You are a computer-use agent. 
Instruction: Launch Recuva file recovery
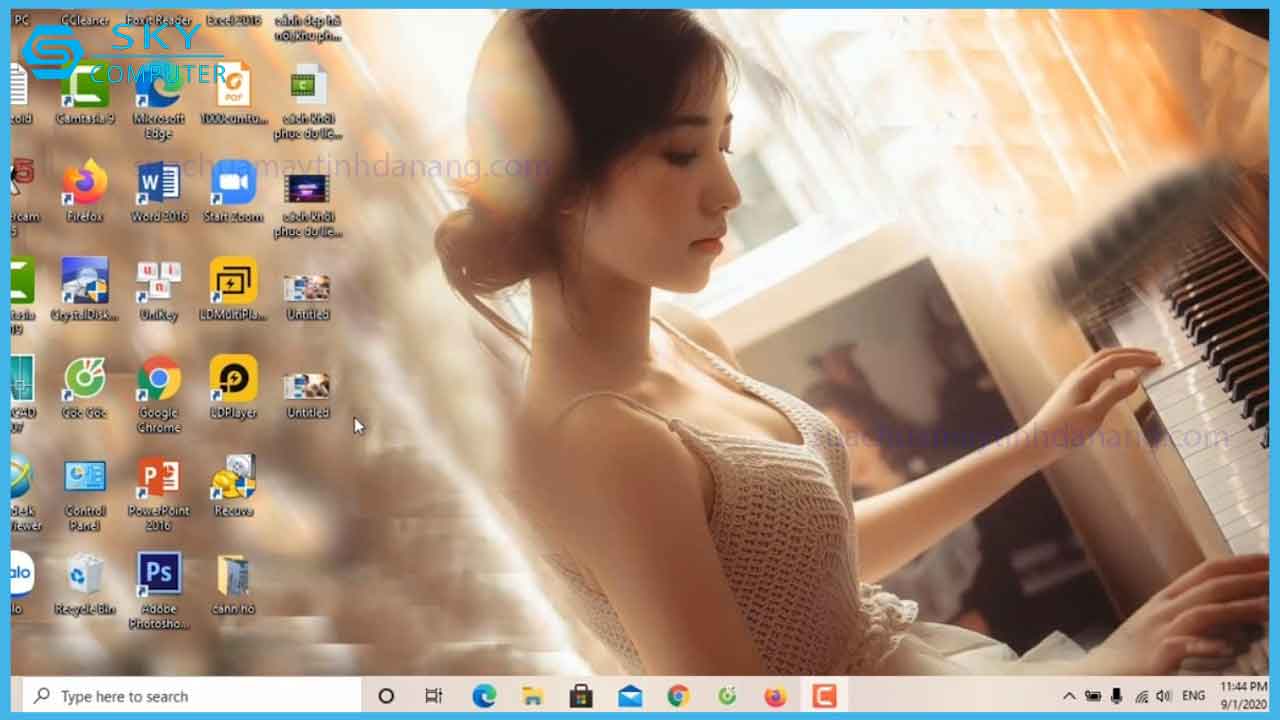tap(233, 480)
